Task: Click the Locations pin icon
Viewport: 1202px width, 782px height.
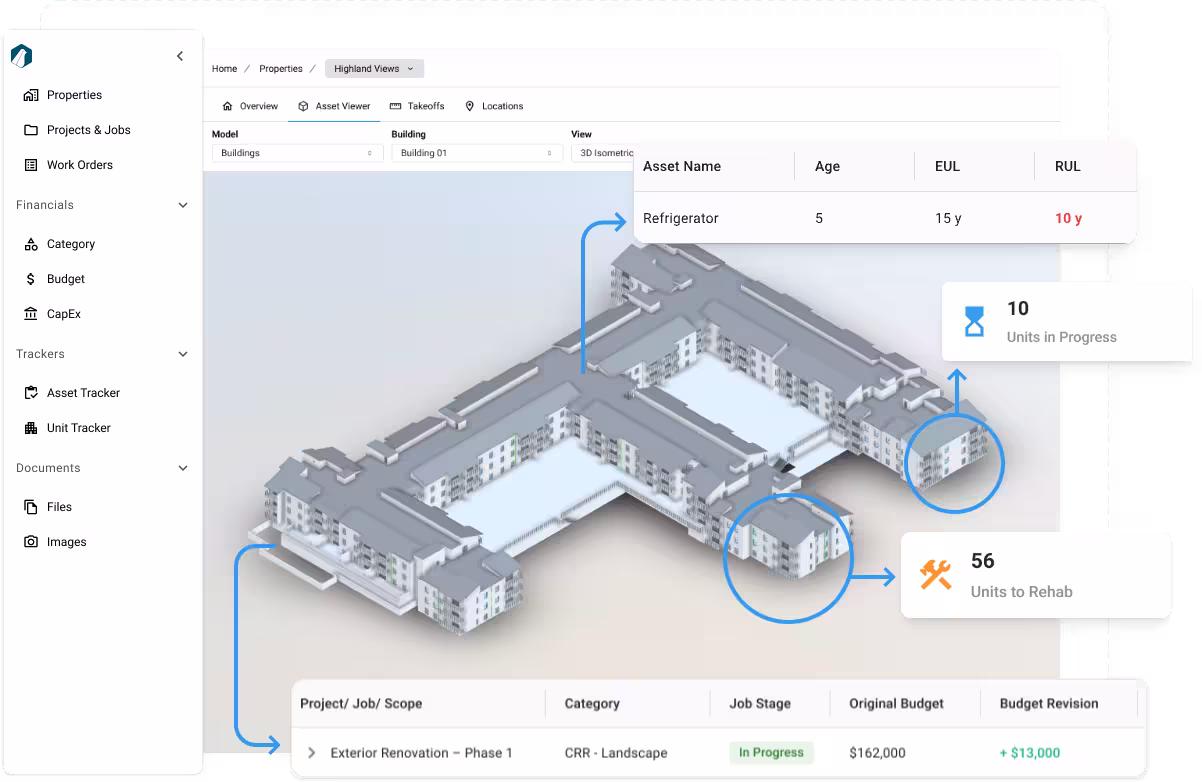Action: click(x=469, y=106)
